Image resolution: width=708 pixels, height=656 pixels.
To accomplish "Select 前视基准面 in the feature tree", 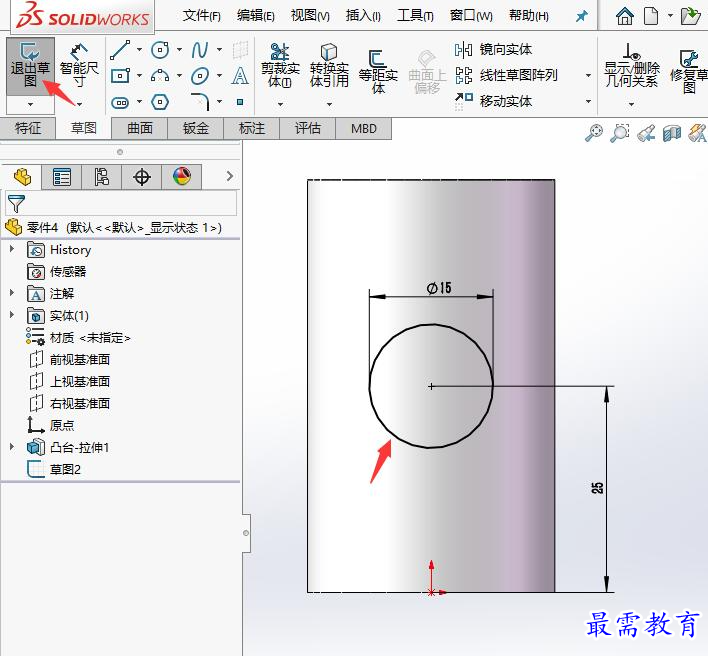I will [x=70, y=359].
